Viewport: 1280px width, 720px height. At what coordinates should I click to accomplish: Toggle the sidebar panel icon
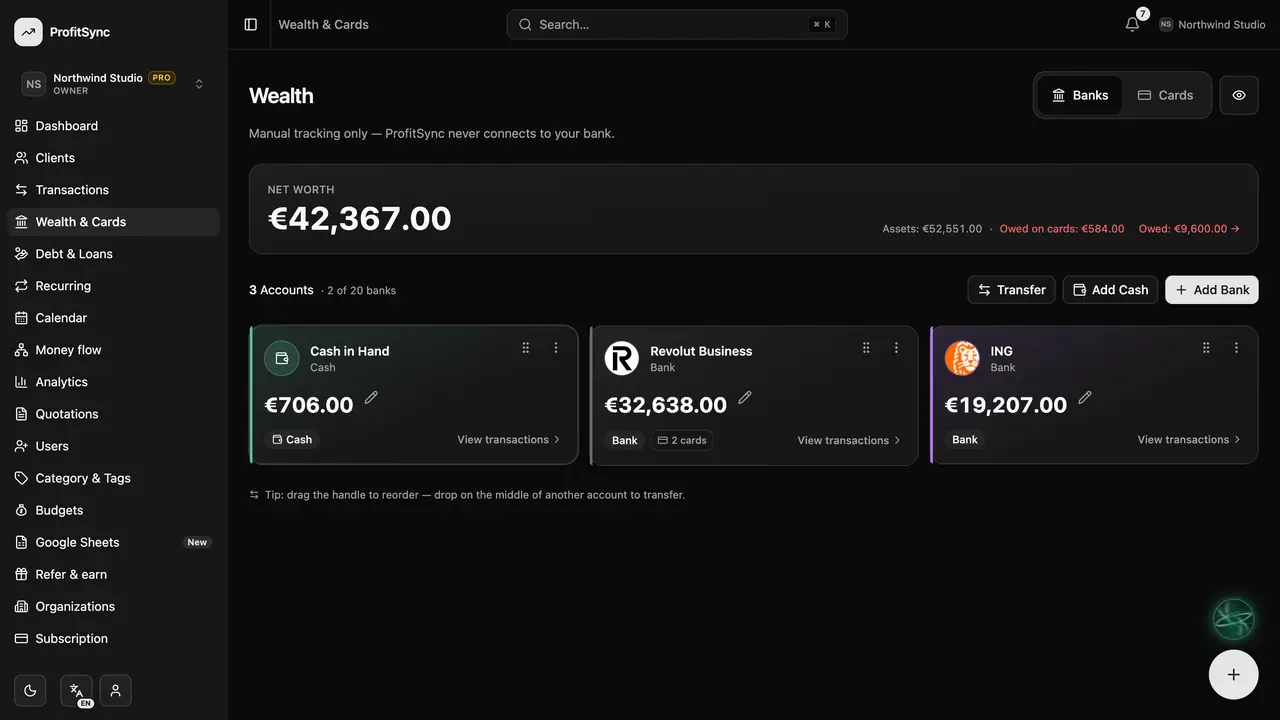251,24
